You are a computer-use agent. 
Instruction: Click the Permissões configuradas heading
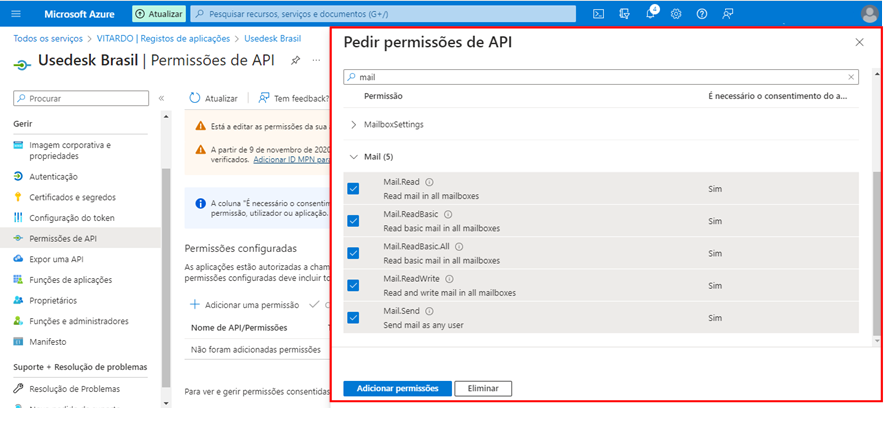click(x=240, y=248)
